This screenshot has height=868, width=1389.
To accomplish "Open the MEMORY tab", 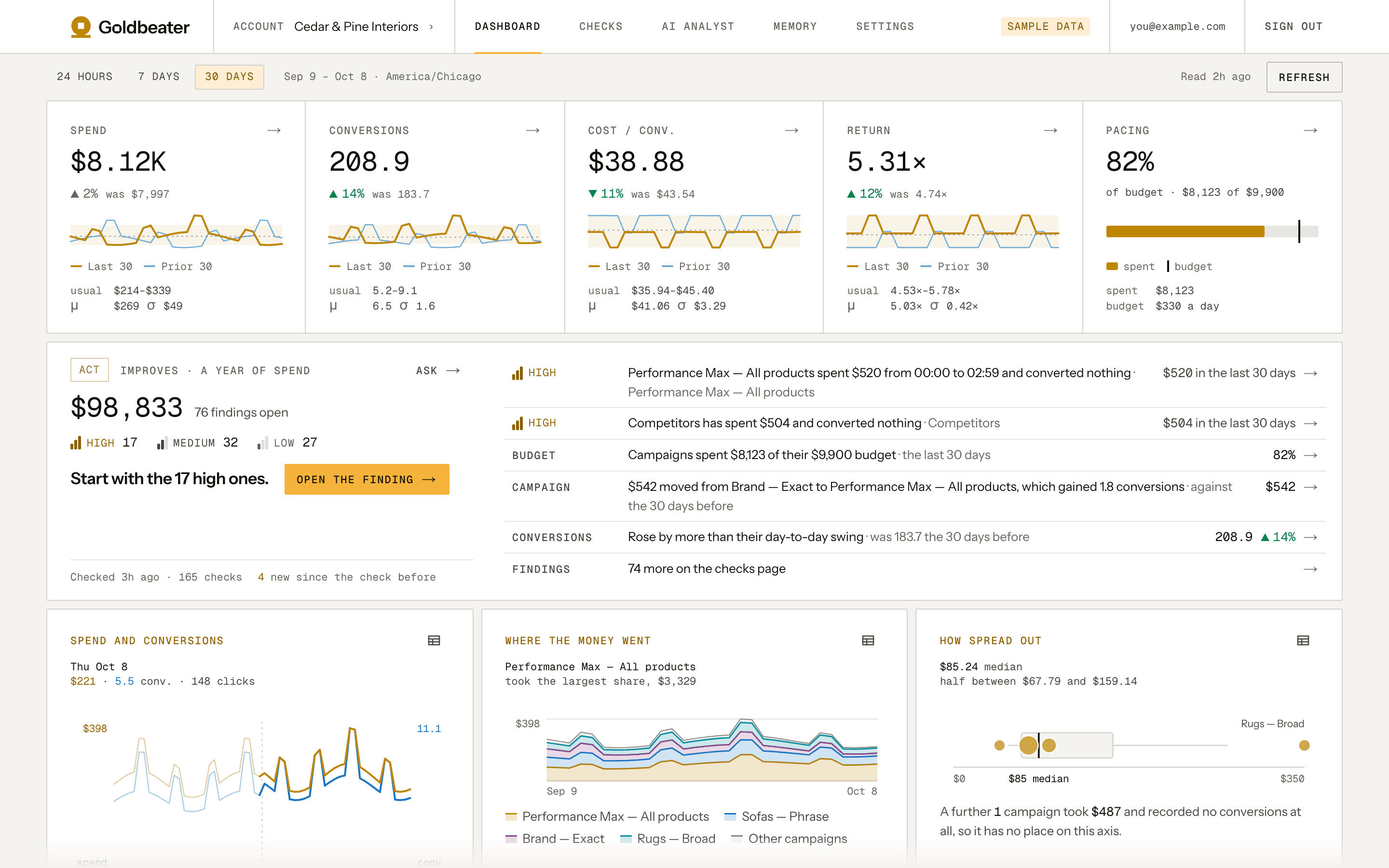I will click(x=795, y=27).
